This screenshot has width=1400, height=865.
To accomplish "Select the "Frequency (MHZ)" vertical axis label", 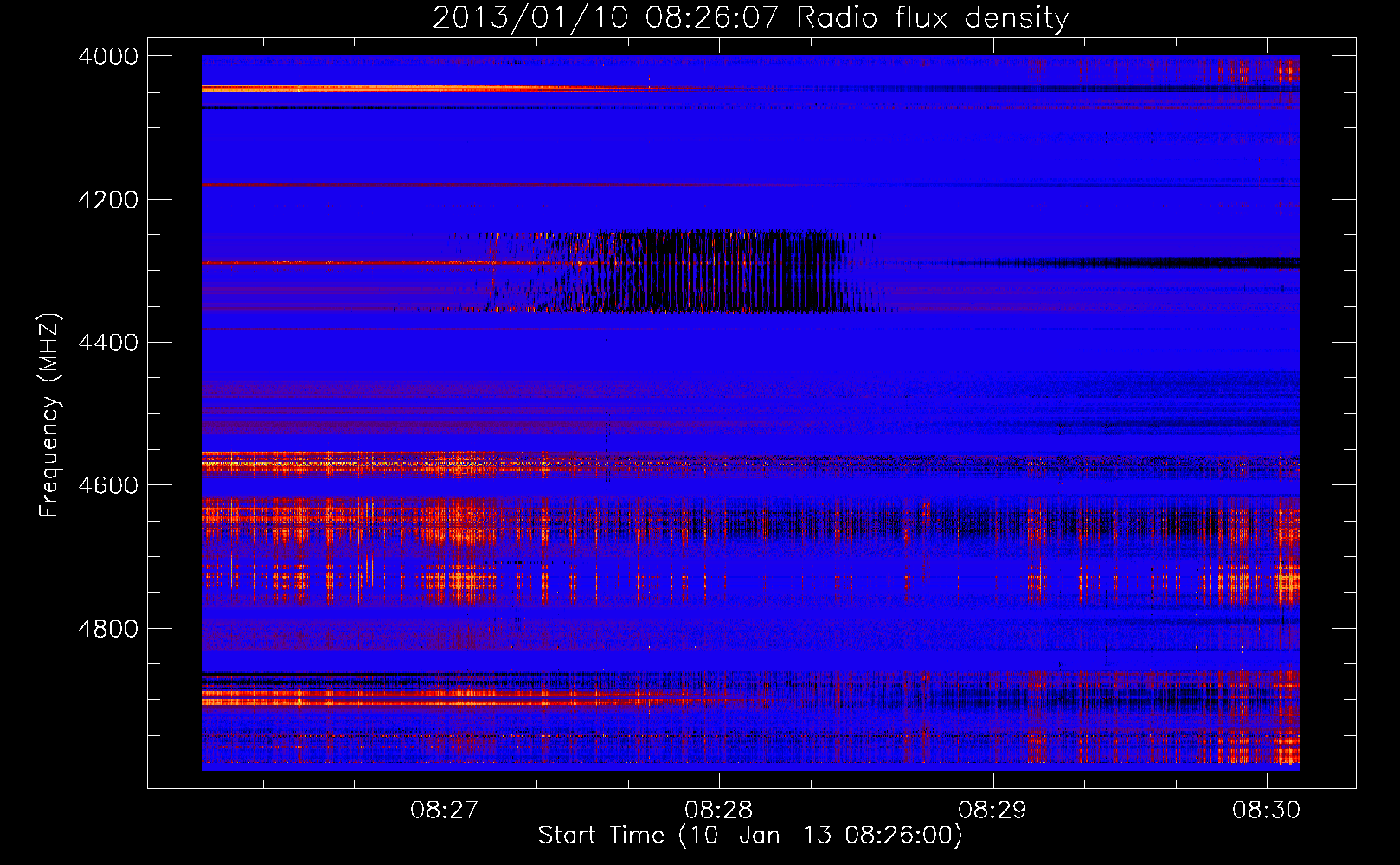I will [49, 414].
